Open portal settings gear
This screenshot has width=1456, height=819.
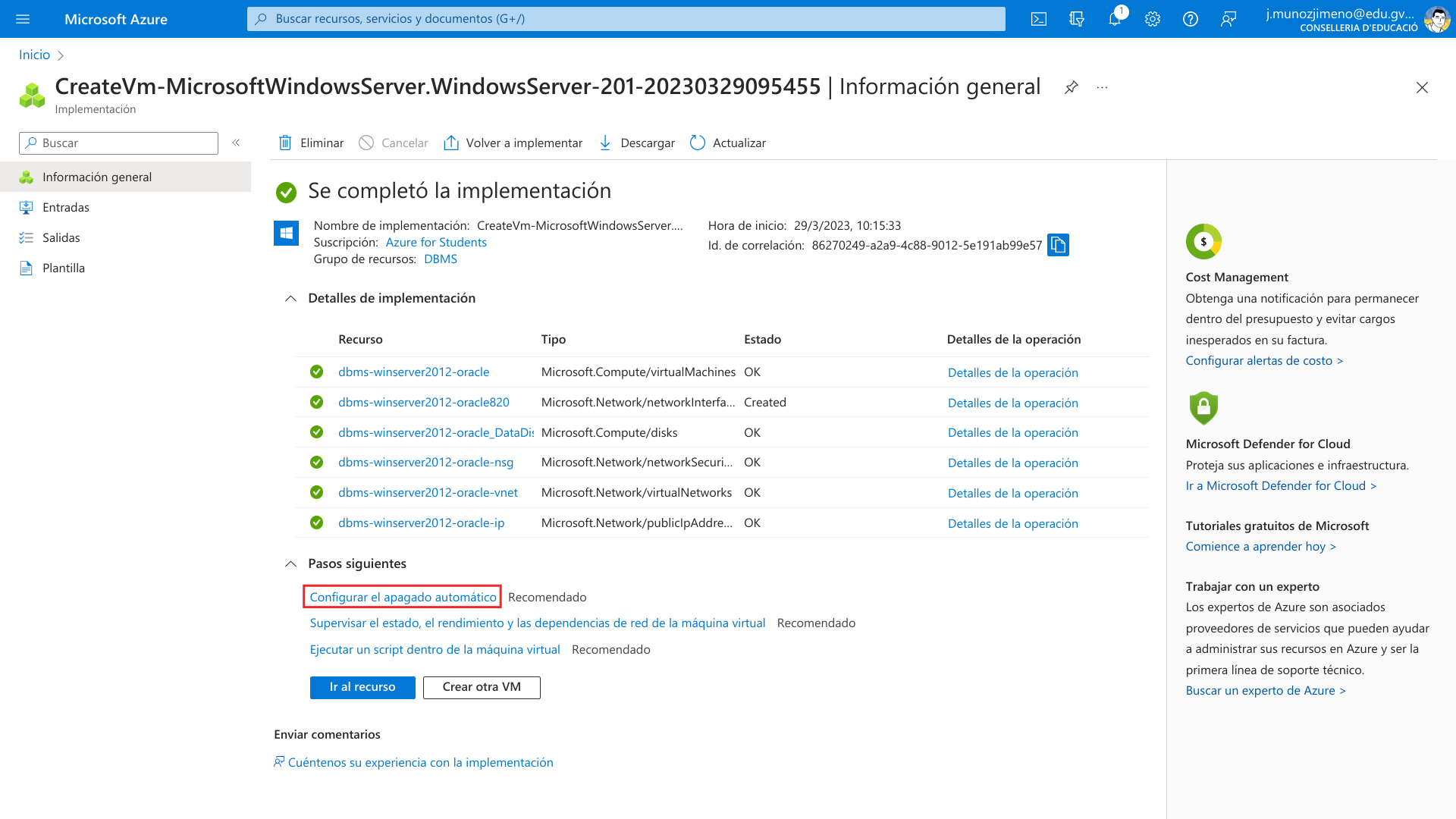1153,19
